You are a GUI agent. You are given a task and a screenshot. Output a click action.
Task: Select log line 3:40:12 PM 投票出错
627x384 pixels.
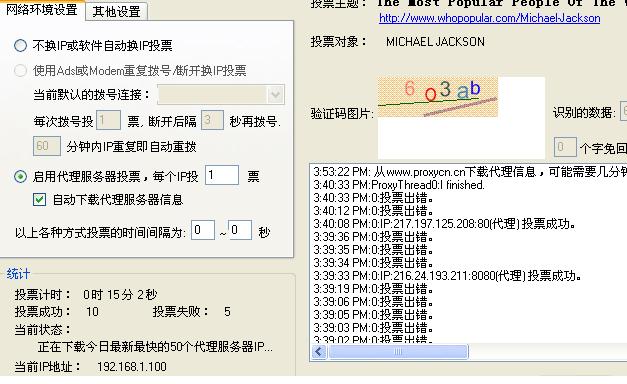click(373, 211)
